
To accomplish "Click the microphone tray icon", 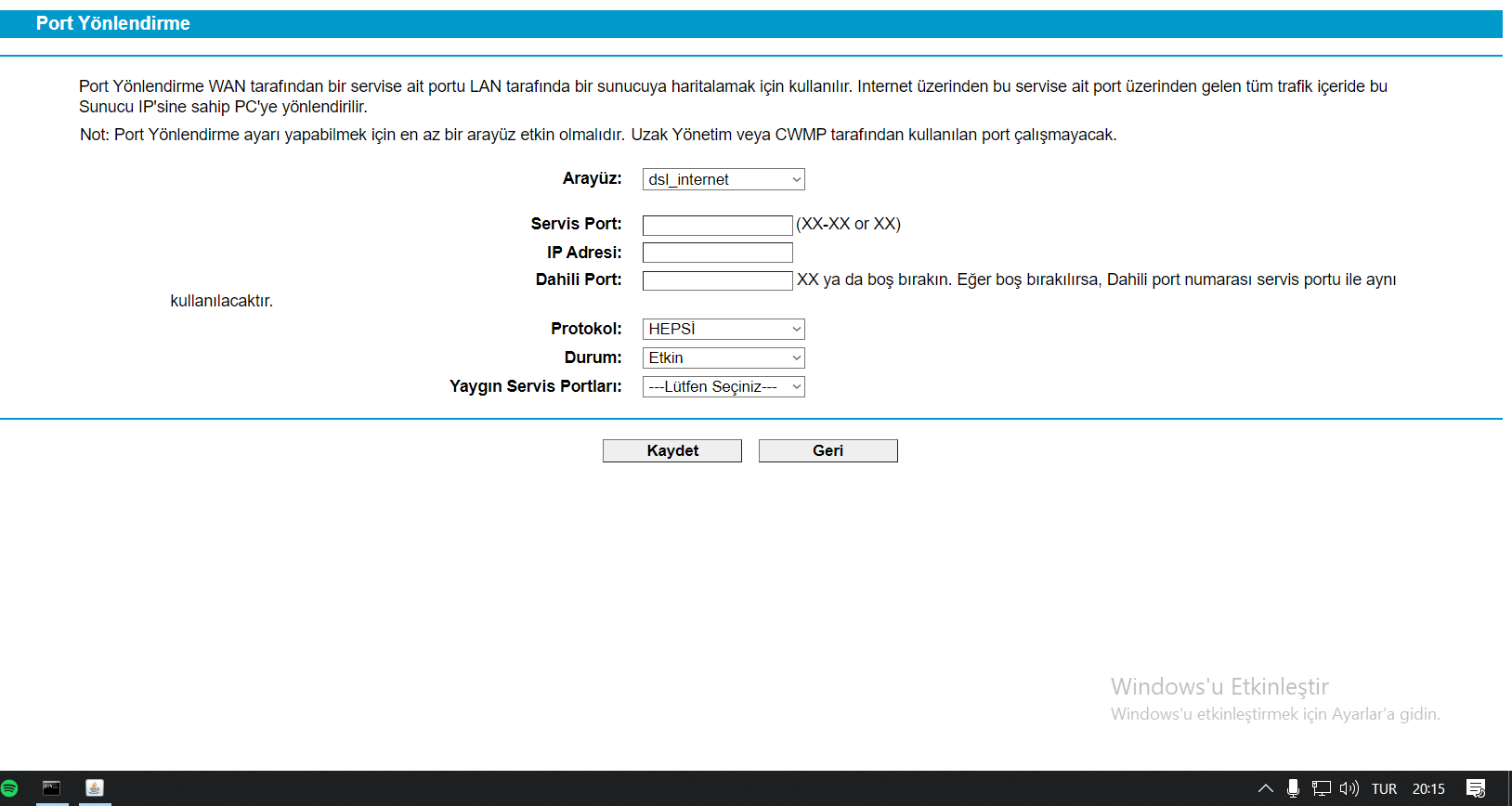I will click(1293, 788).
